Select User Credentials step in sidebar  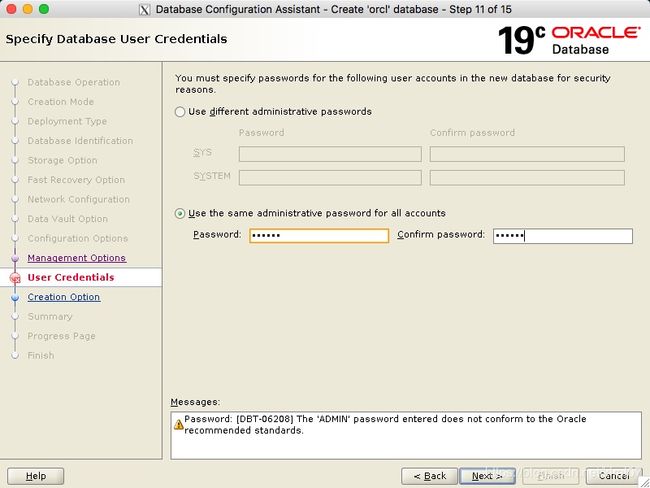(71, 277)
